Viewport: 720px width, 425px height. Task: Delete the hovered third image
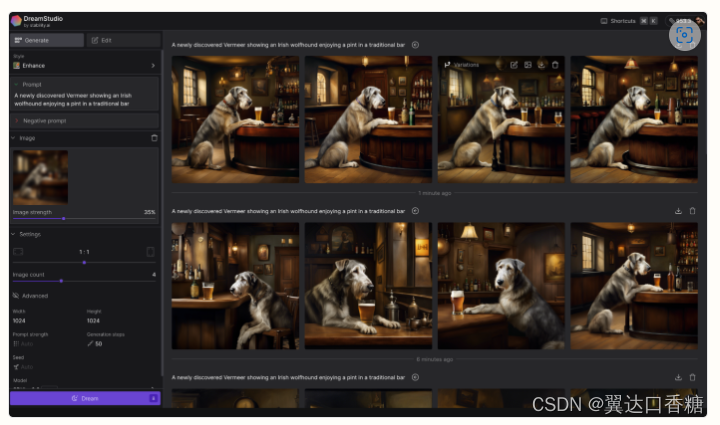(555, 65)
